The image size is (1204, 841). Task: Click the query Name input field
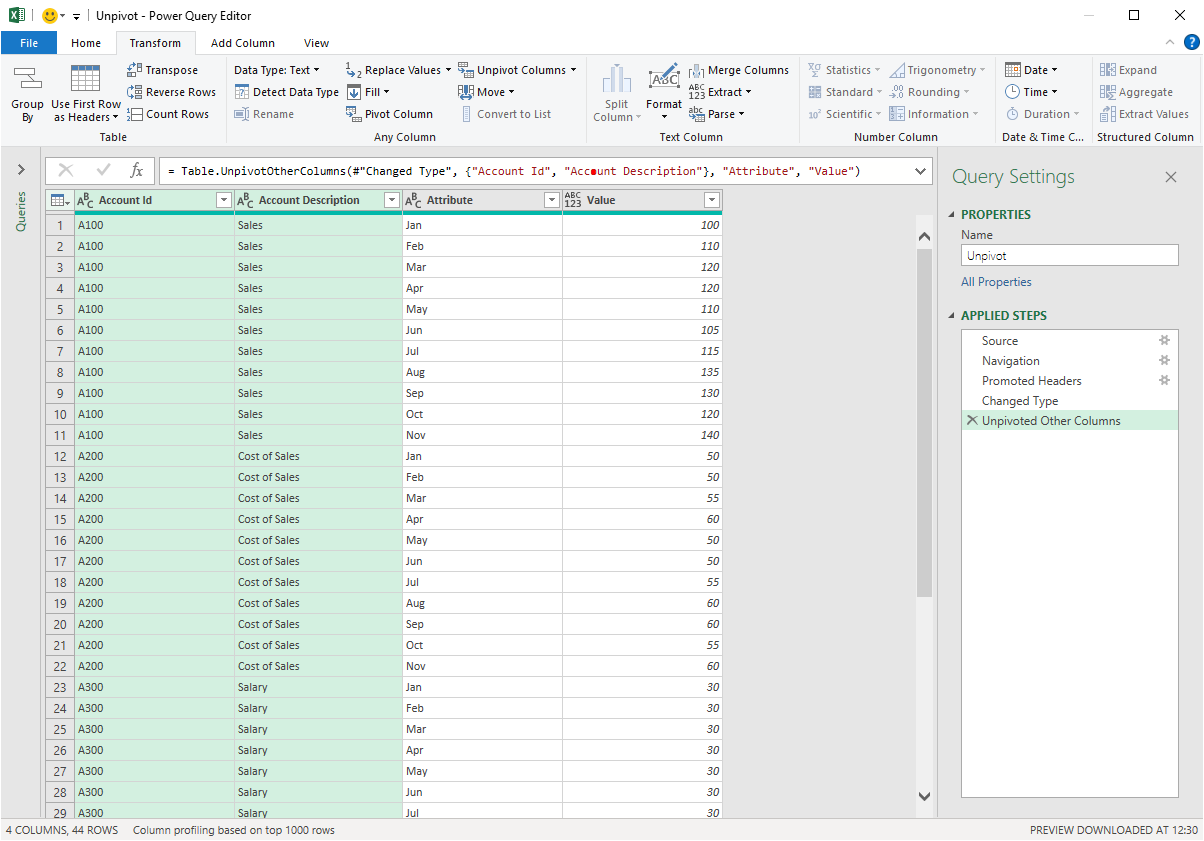click(1070, 256)
